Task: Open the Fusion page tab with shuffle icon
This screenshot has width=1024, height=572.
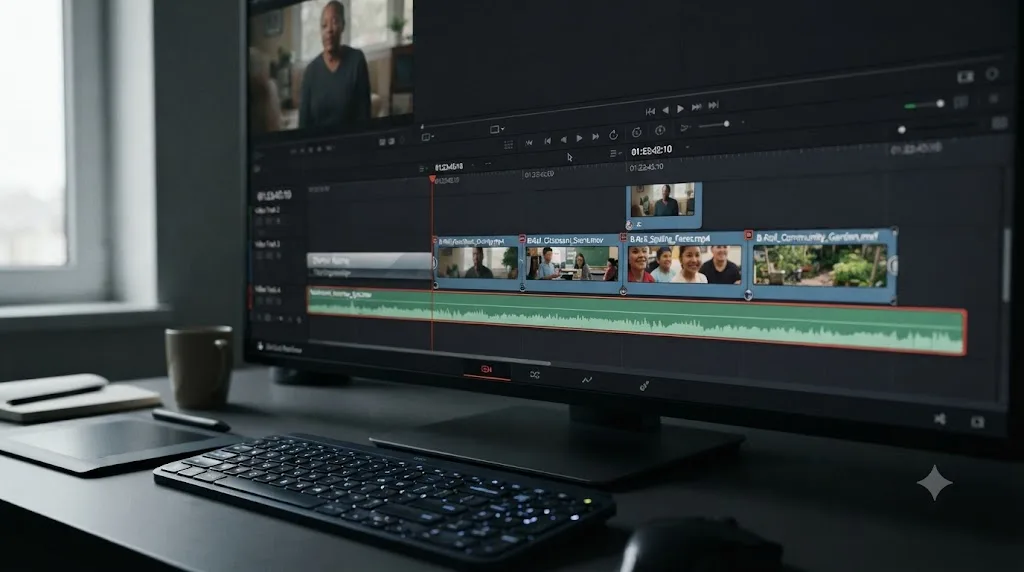Action: (535, 375)
